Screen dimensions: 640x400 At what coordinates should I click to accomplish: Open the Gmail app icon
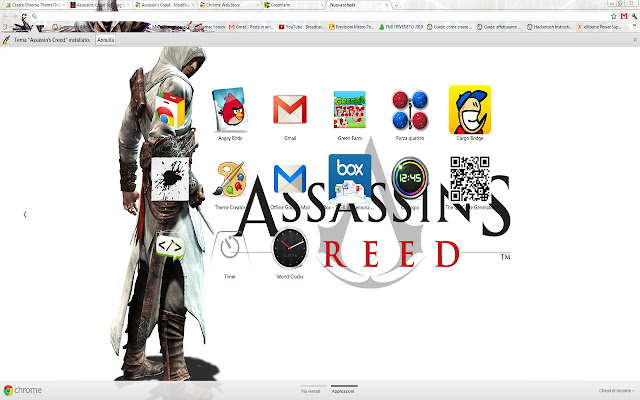pos(290,109)
